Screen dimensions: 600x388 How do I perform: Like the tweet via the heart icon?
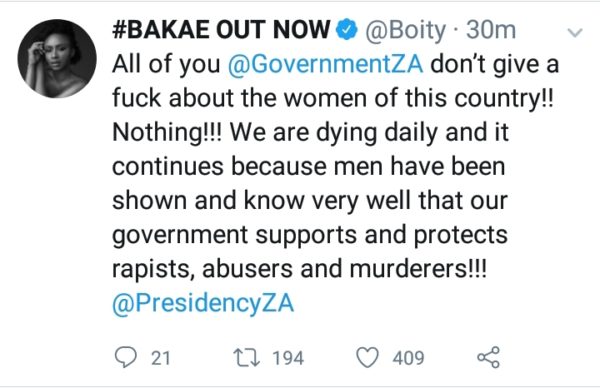[368, 357]
